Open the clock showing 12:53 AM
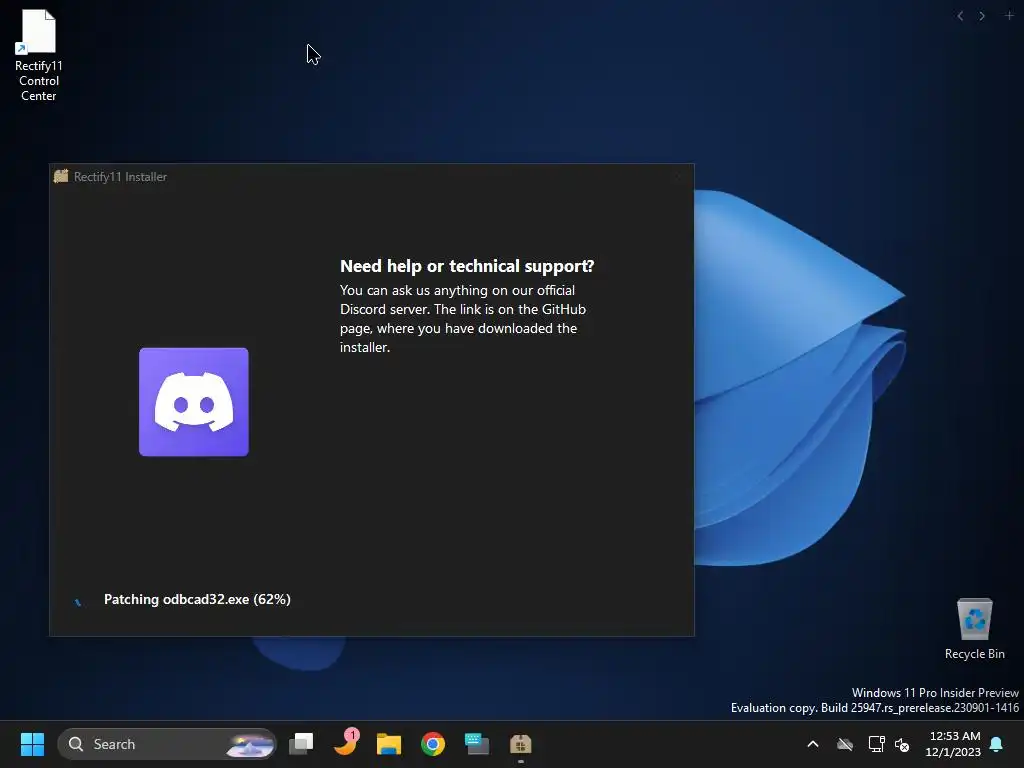1024x768 pixels. (x=953, y=744)
